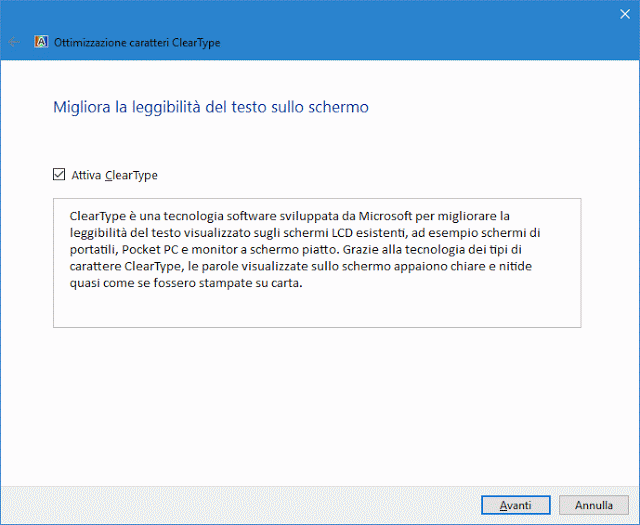Cancel the wizard with Annulla

point(593,505)
